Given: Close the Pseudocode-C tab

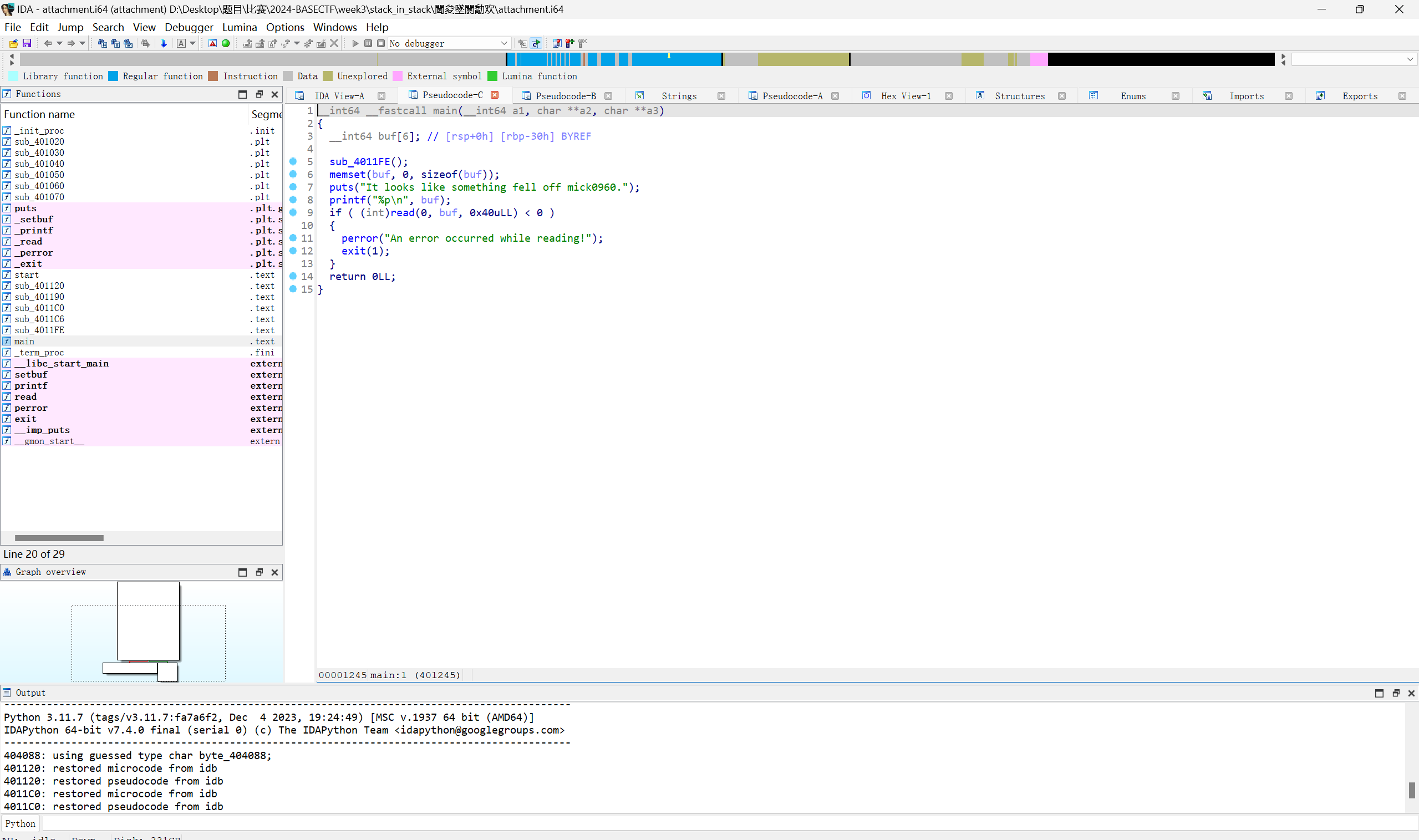Looking at the screenshot, I should (495, 94).
